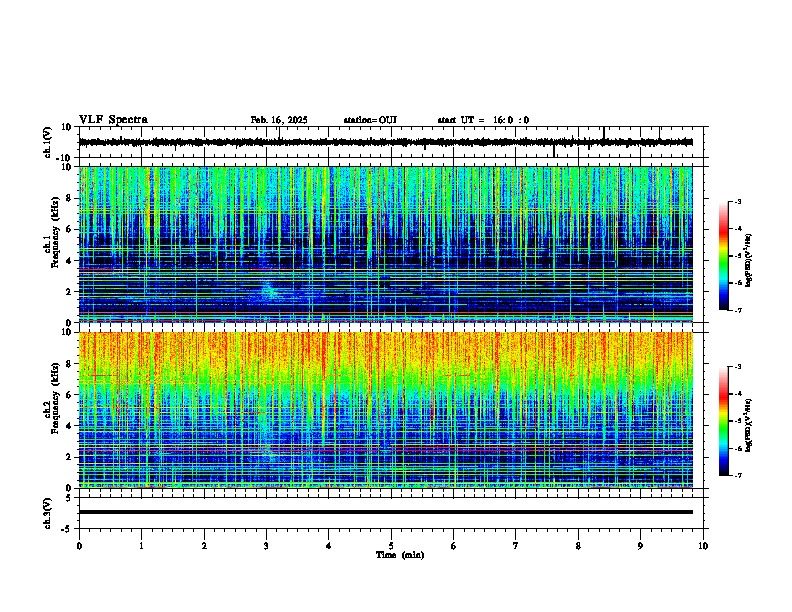Screen dimensions: 792x612
Task: Click the "-3" tick on ch.1 colorbar
Action: (738, 202)
